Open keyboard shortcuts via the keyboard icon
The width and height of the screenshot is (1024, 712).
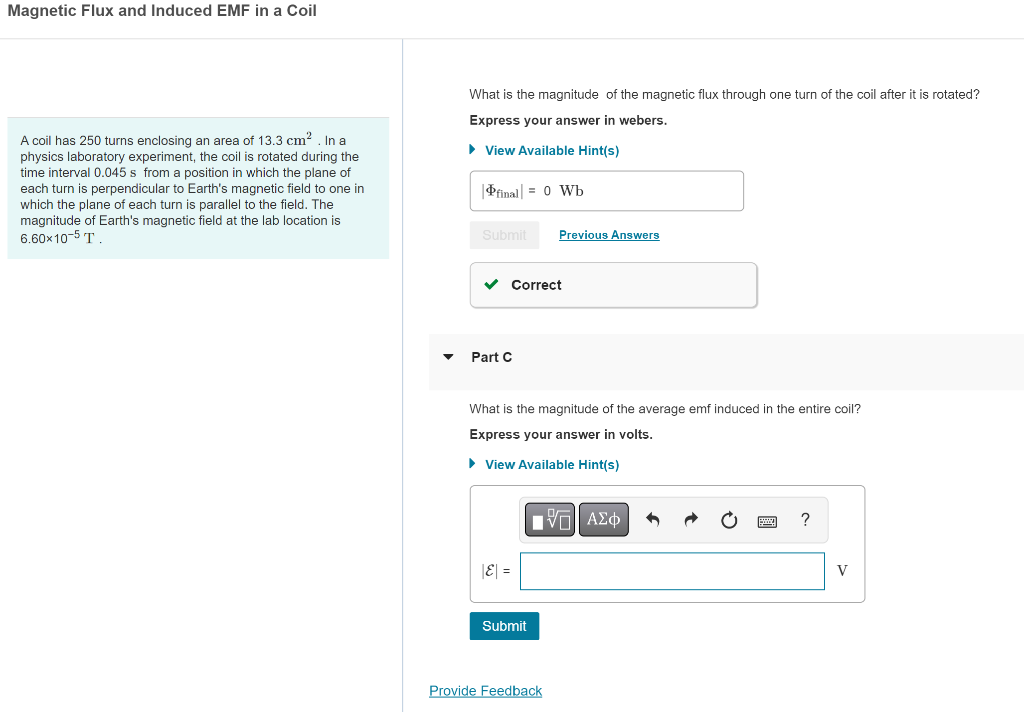[766, 519]
